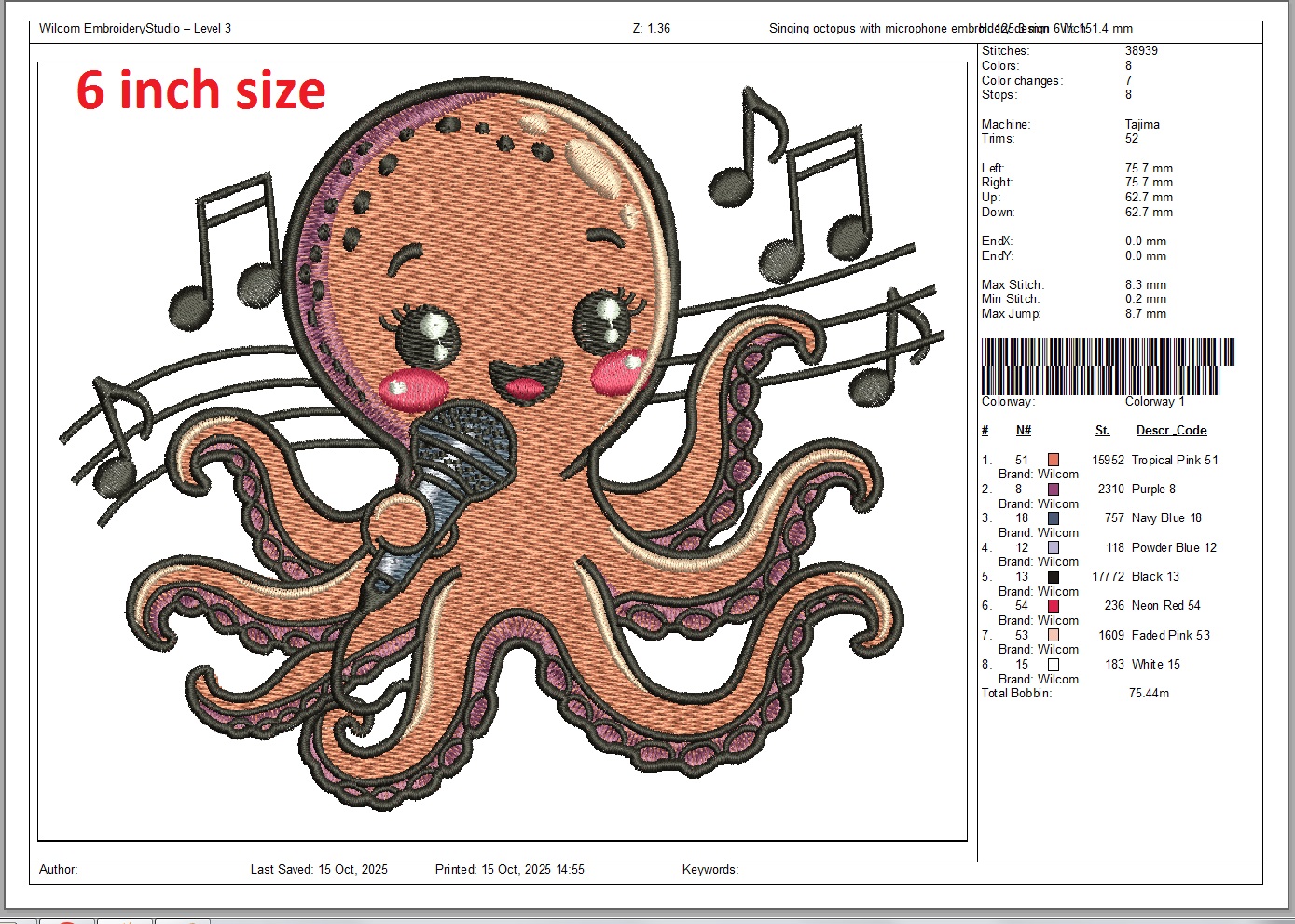Click the Purple 8 thread swatch
The image size is (1295, 924).
coord(1053,490)
